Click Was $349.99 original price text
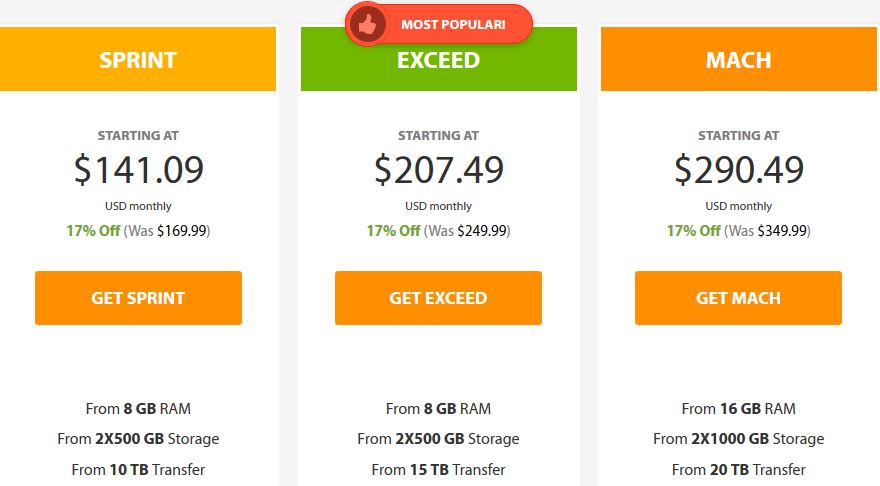Viewport: 880px width, 486px height. pyautogui.click(x=767, y=231)
